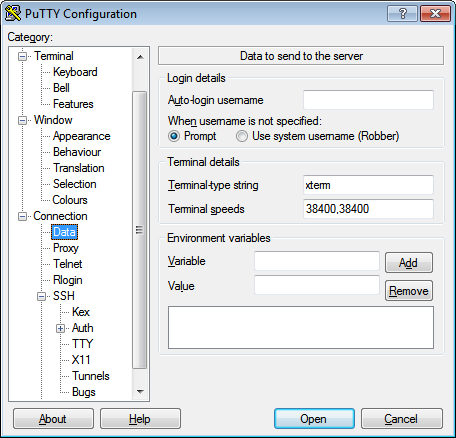Click the category list scrollbar thumb
The width and height of the screenshot is (456, 438).
point(140,230)
